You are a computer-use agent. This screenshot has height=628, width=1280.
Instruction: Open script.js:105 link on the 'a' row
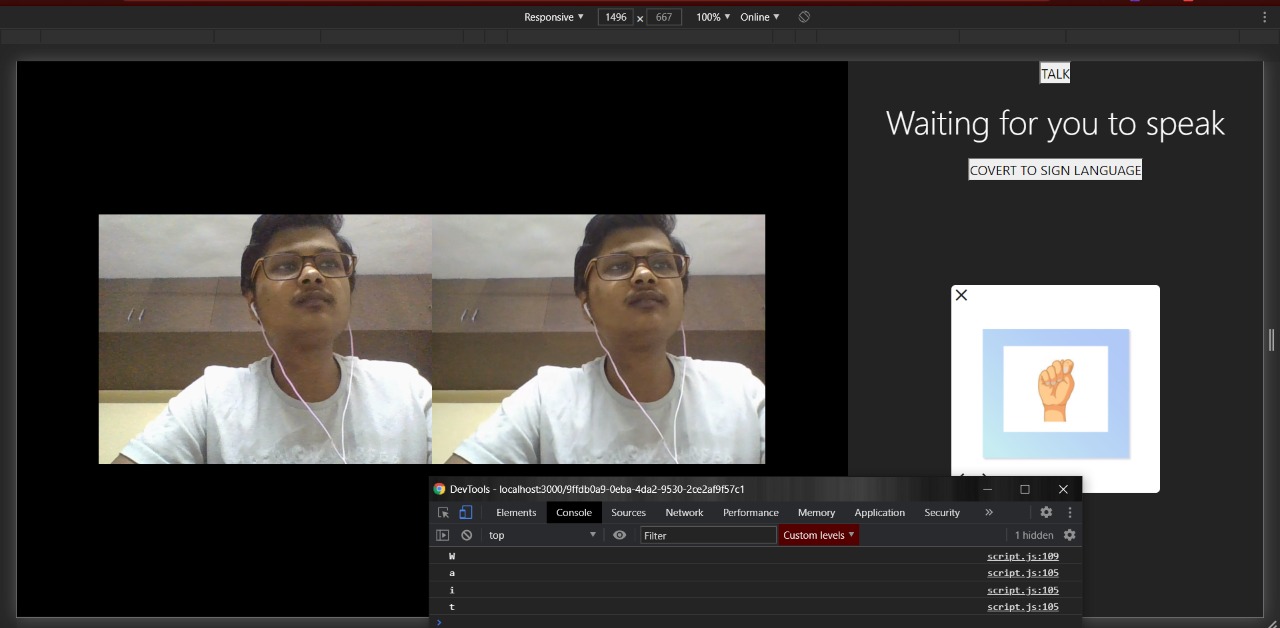pos(1023,573)
